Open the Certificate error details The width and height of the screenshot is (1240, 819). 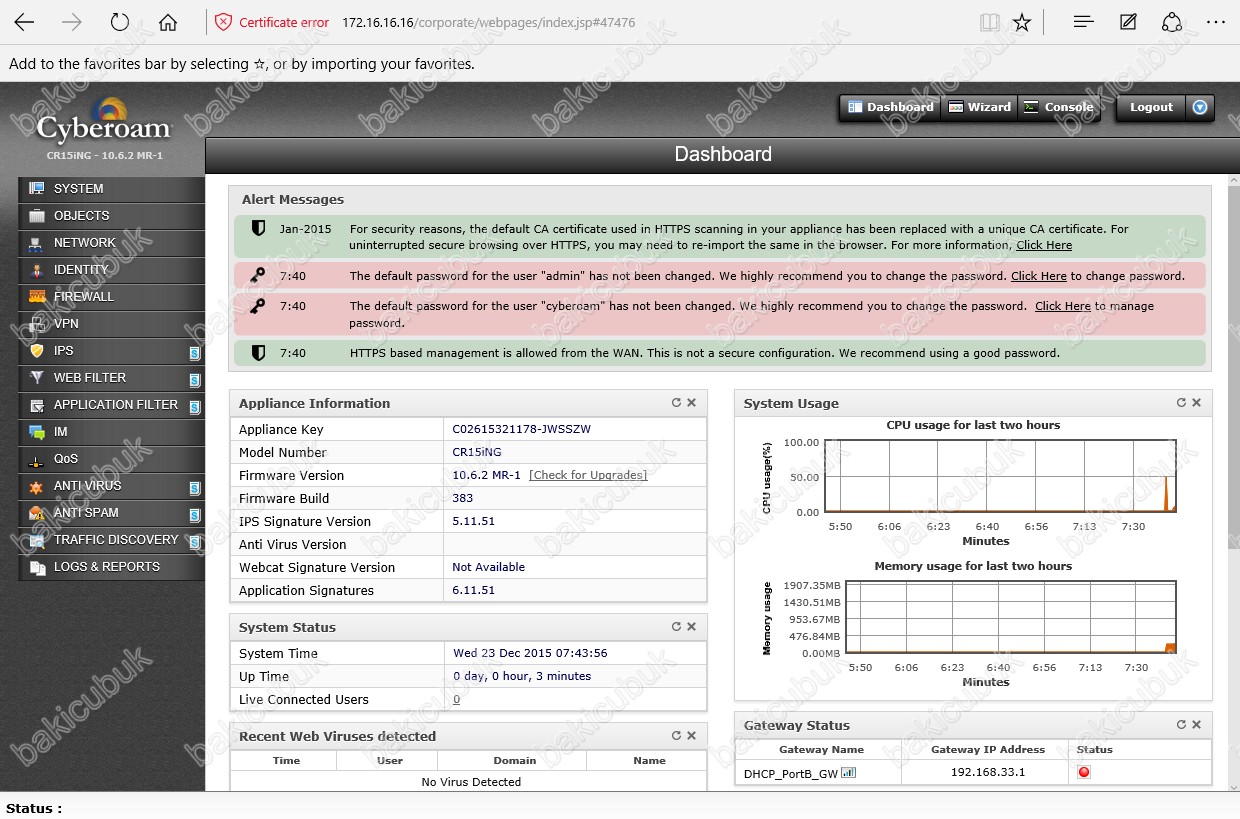point(273,22)
